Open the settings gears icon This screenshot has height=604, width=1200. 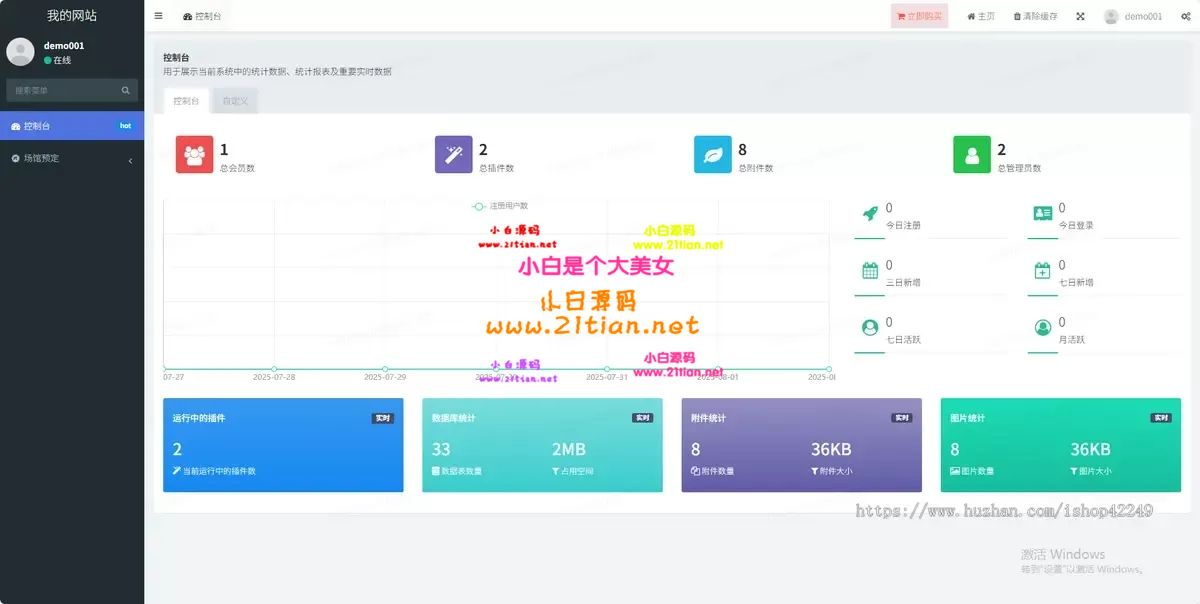[x=1185, y=16]
